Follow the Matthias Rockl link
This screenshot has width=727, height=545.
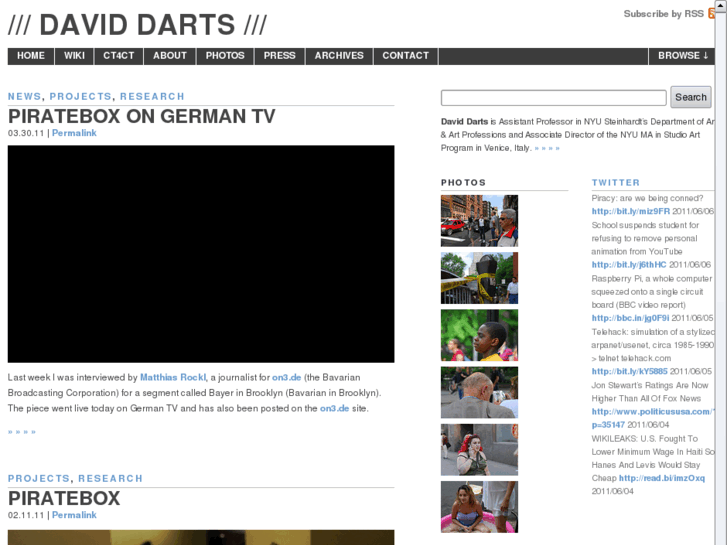[173, 378]
